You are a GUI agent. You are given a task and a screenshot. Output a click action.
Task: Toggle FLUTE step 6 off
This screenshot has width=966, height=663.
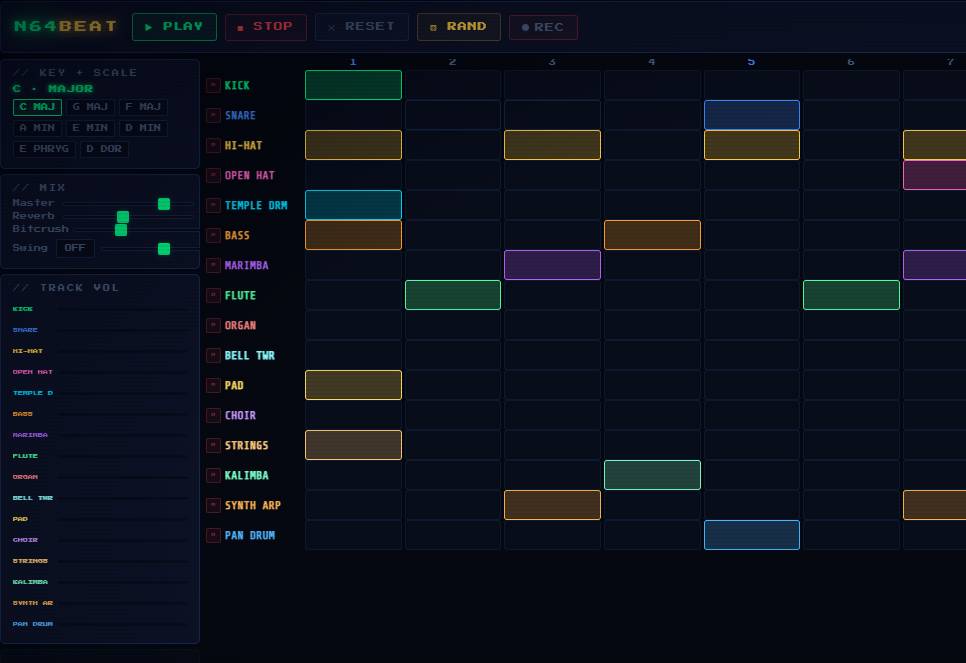[x=851, y=295]
